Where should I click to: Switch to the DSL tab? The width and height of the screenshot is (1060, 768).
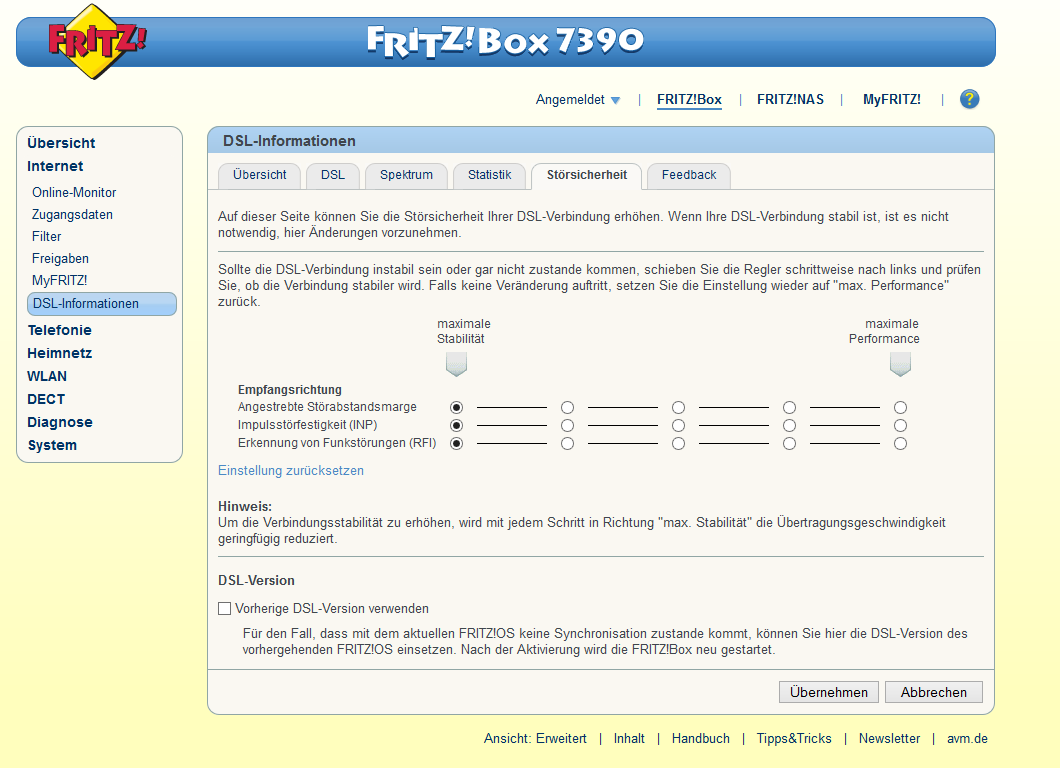pos(333,175)
